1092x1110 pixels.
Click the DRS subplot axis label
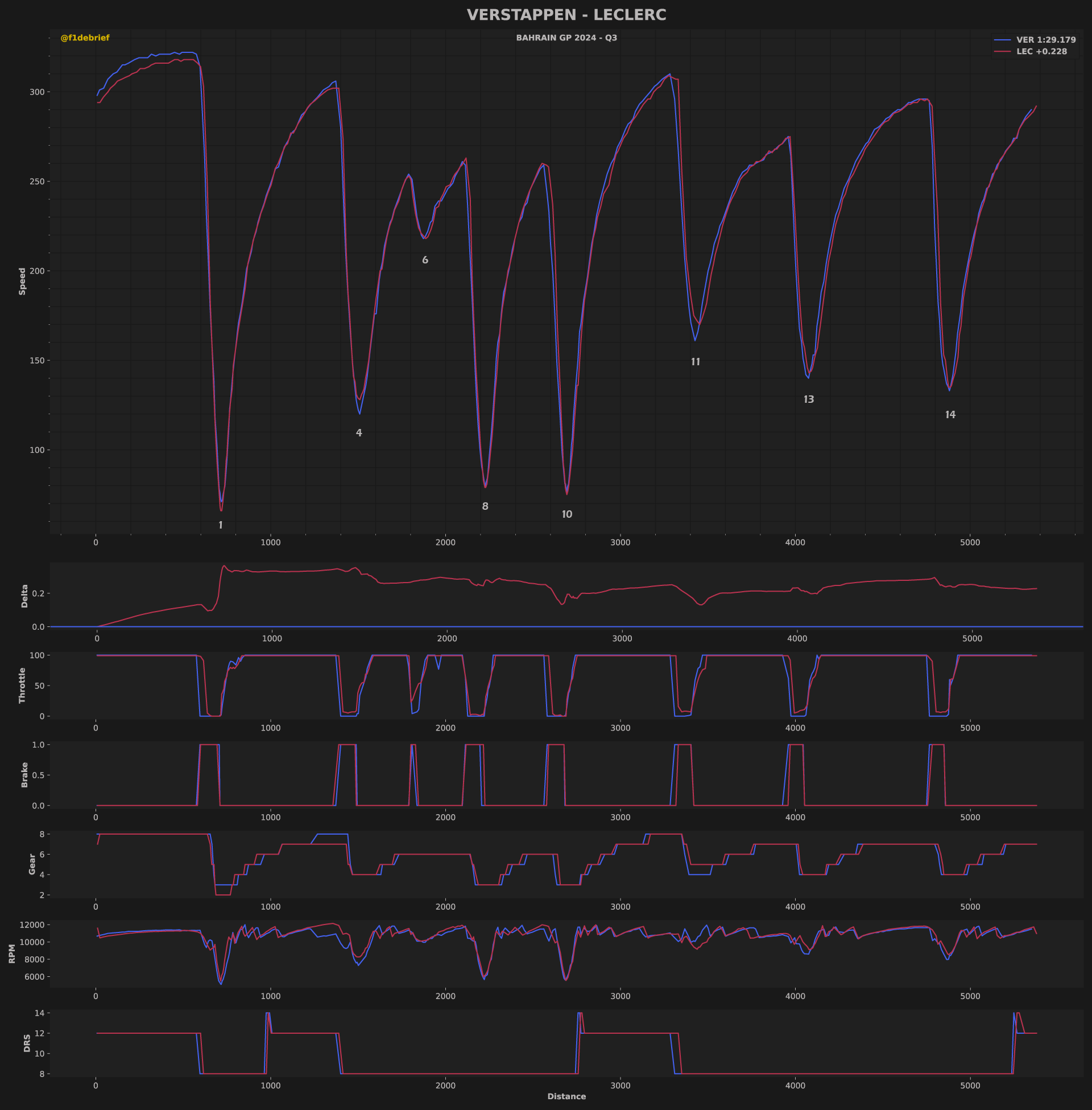[27, 1043]
